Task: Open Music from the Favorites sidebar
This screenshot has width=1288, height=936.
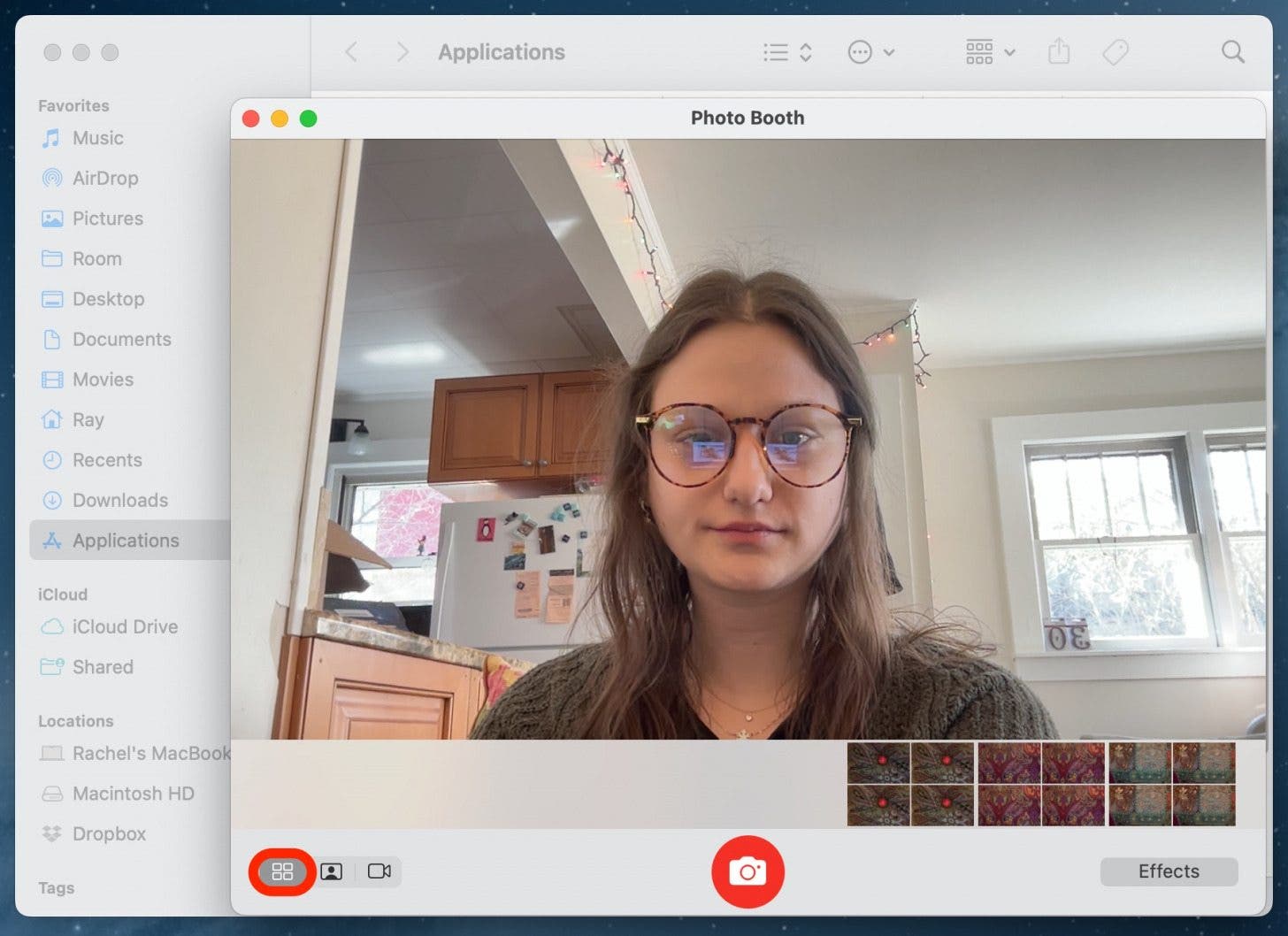Action: click(x=96, y=138)
